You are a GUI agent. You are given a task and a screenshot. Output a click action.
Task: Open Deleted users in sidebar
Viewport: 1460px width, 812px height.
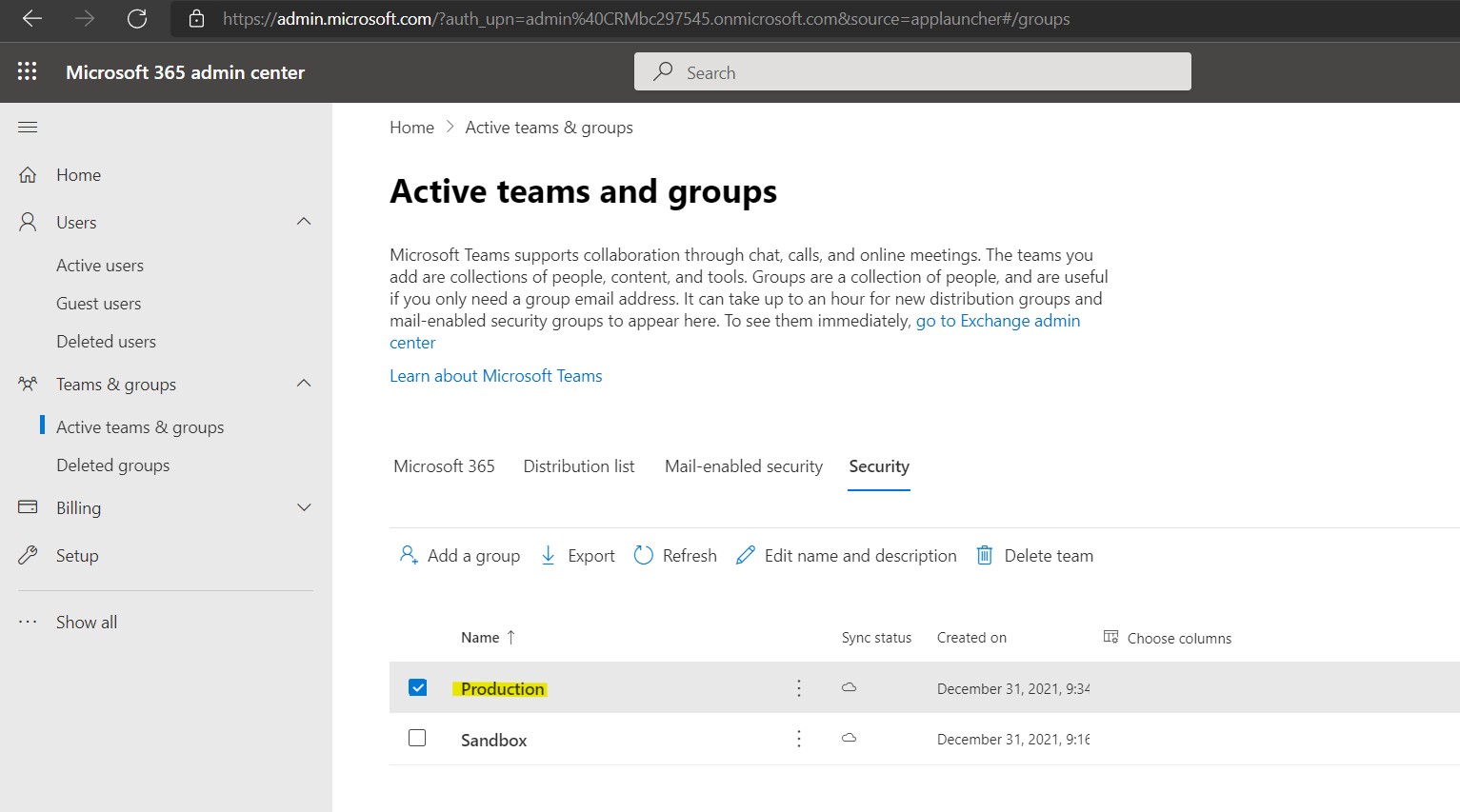(x=107, y=342)
